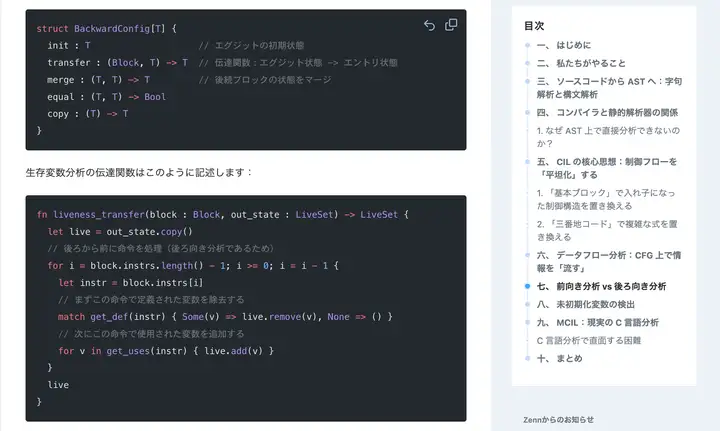Click comment 後ろから前に命令を処理
This screenshot has width=720, height=431.
[161, 248]
